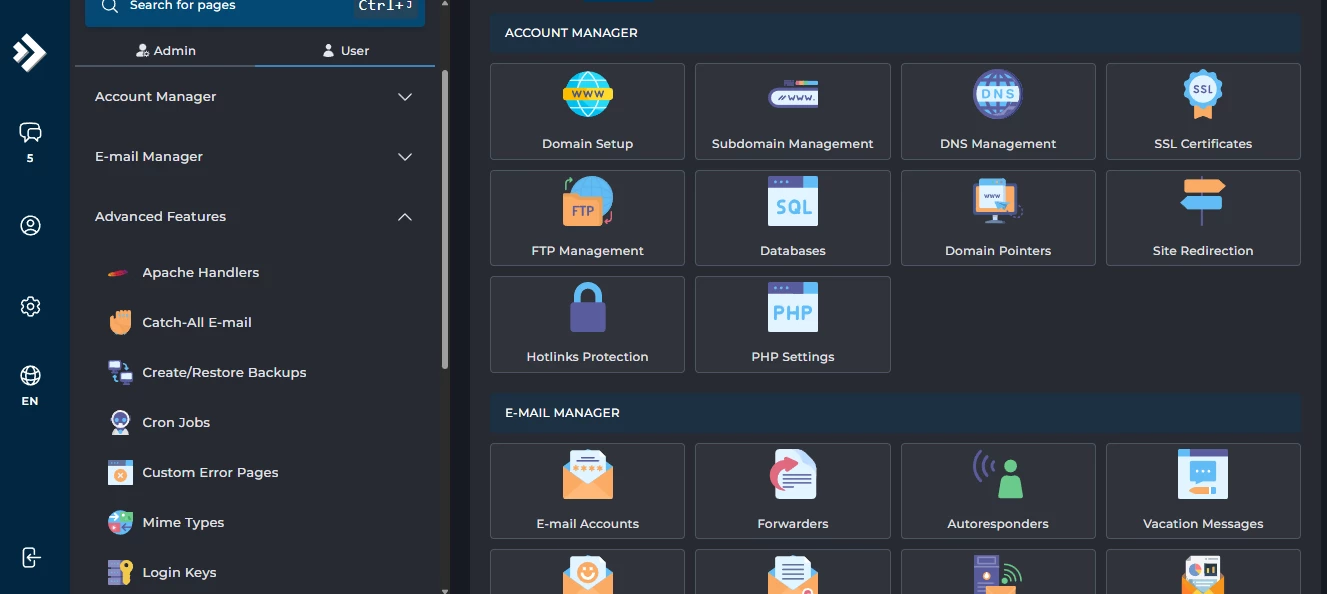Select Site Redirection

point(1202,217)
